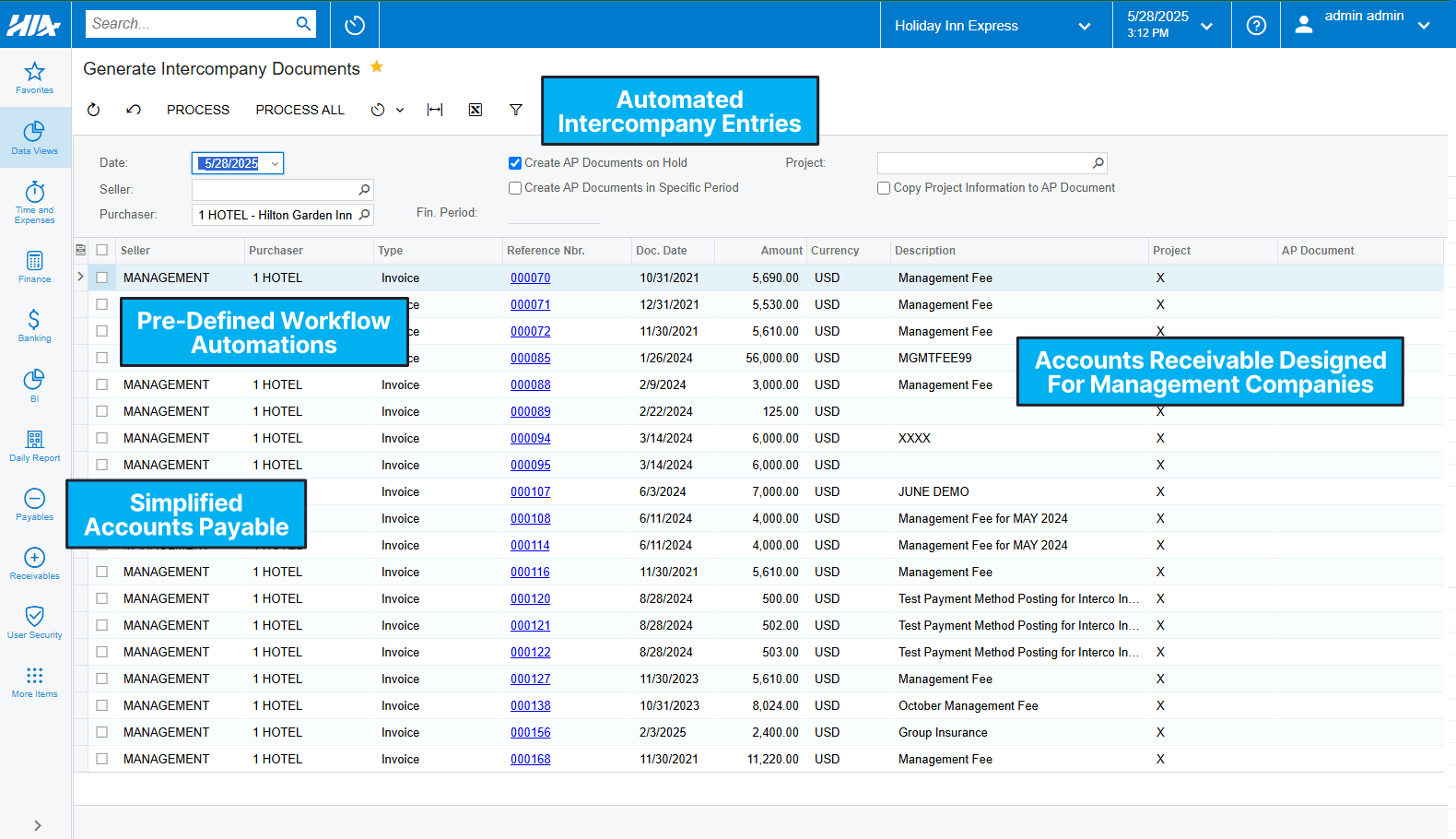Image resolution: width=1456 pixels, height=839 pixels.
Task: Open Project lookup magnifier
Action: (1098, 163)
